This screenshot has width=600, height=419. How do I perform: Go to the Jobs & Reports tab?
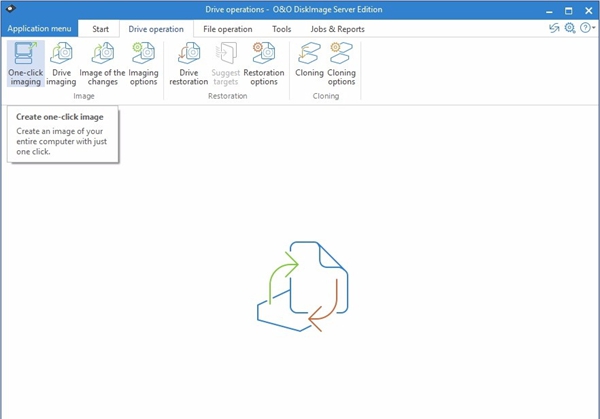click(x=338, y=29)
